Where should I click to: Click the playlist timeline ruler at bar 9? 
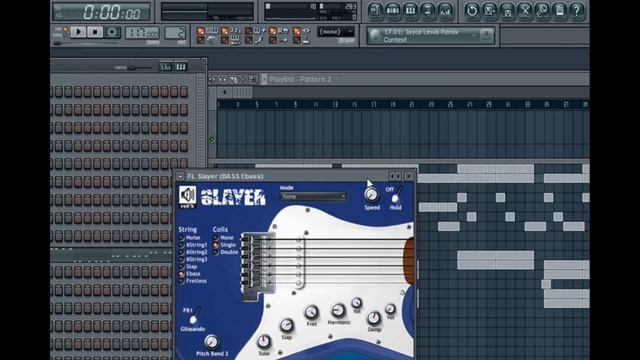[296, 104]
